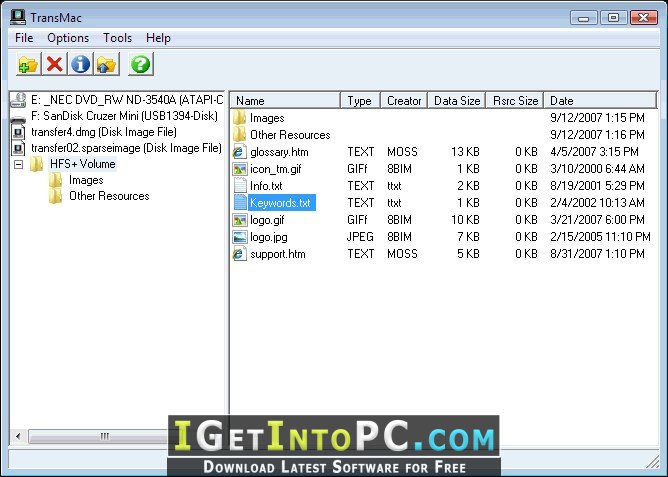Click the Images folder icon in file list
Screen dimensions: 668x477
click(240, 117)
